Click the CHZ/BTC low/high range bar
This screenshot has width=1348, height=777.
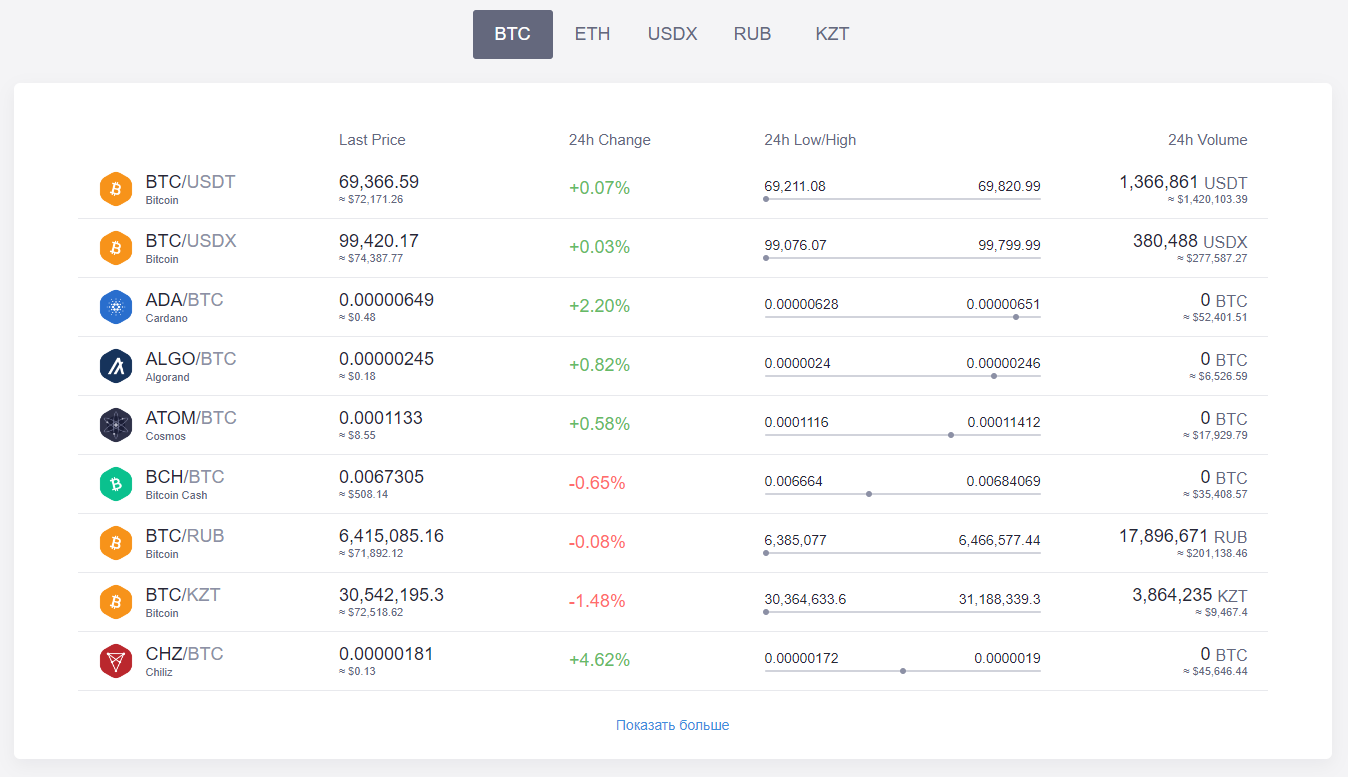[902, 671]
